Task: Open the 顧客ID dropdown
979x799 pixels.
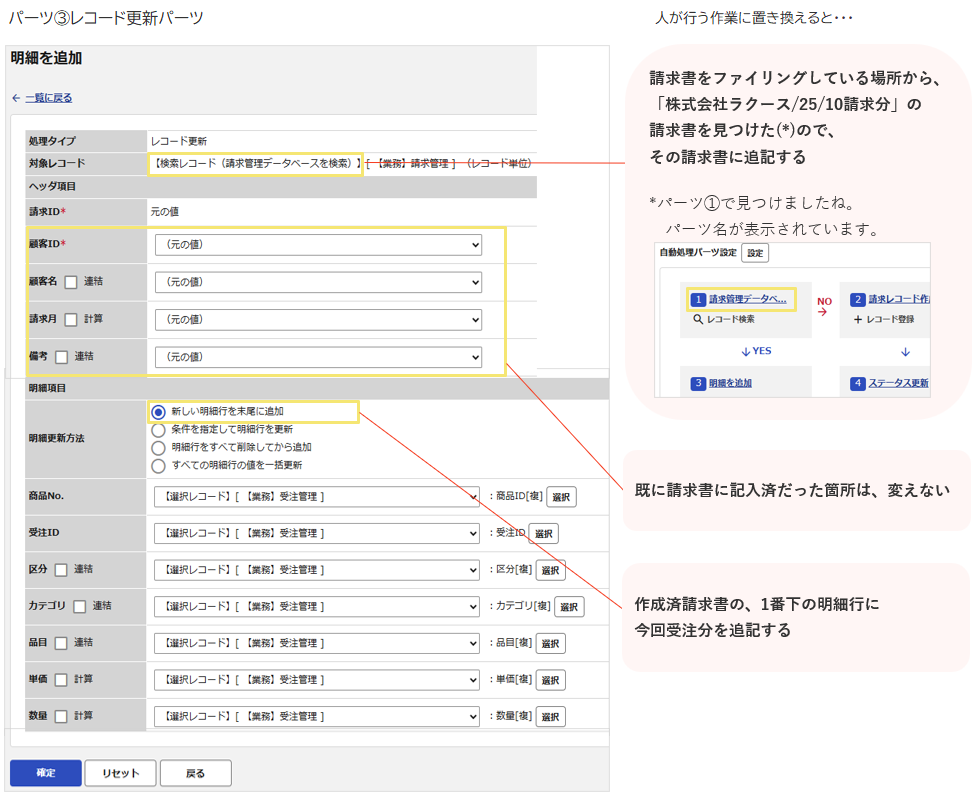Action: (x=318, y=245)
